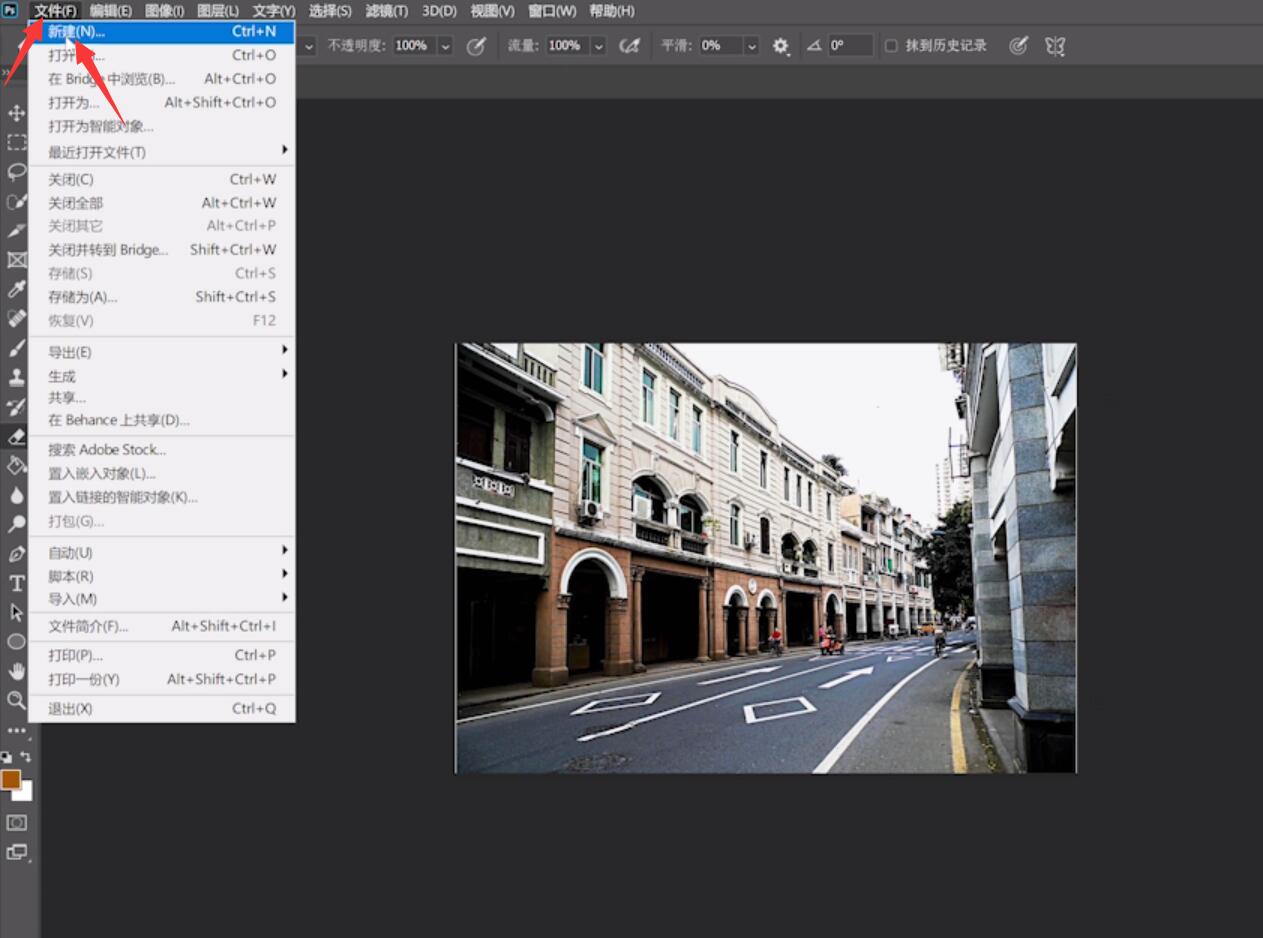This screenshot has height=938, width=1263.
Task: Swap foreground and background colors
Action: click(x=27, y=757)
